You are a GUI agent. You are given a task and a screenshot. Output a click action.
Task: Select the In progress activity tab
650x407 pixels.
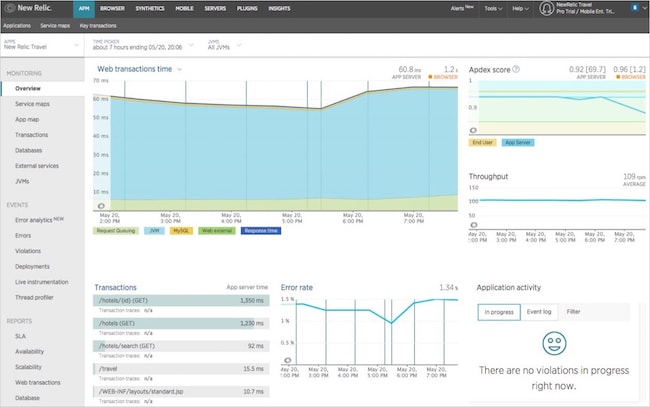pos(499,312)
